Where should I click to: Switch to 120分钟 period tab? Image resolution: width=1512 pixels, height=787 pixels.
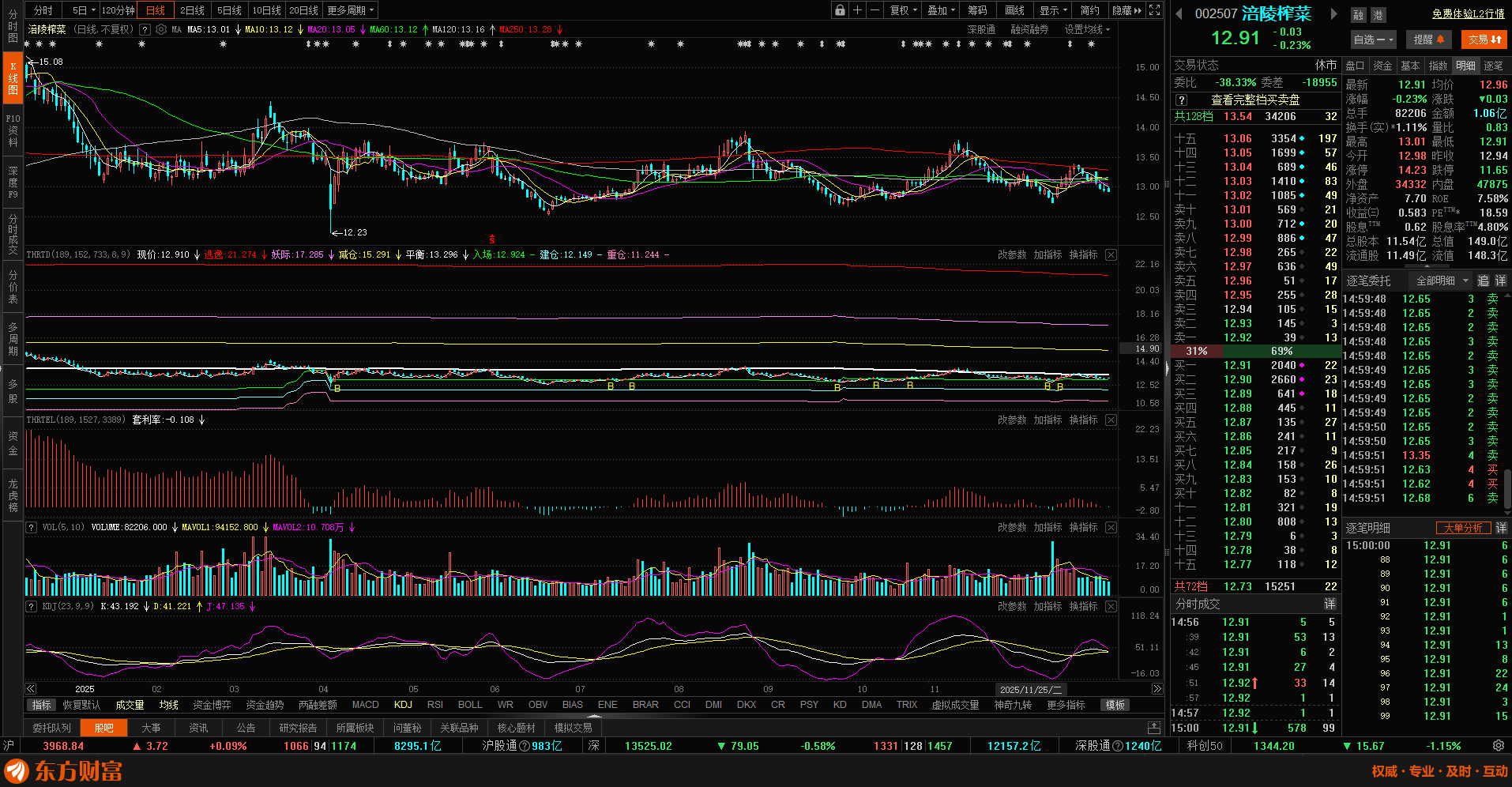click(x=118, y=10)
